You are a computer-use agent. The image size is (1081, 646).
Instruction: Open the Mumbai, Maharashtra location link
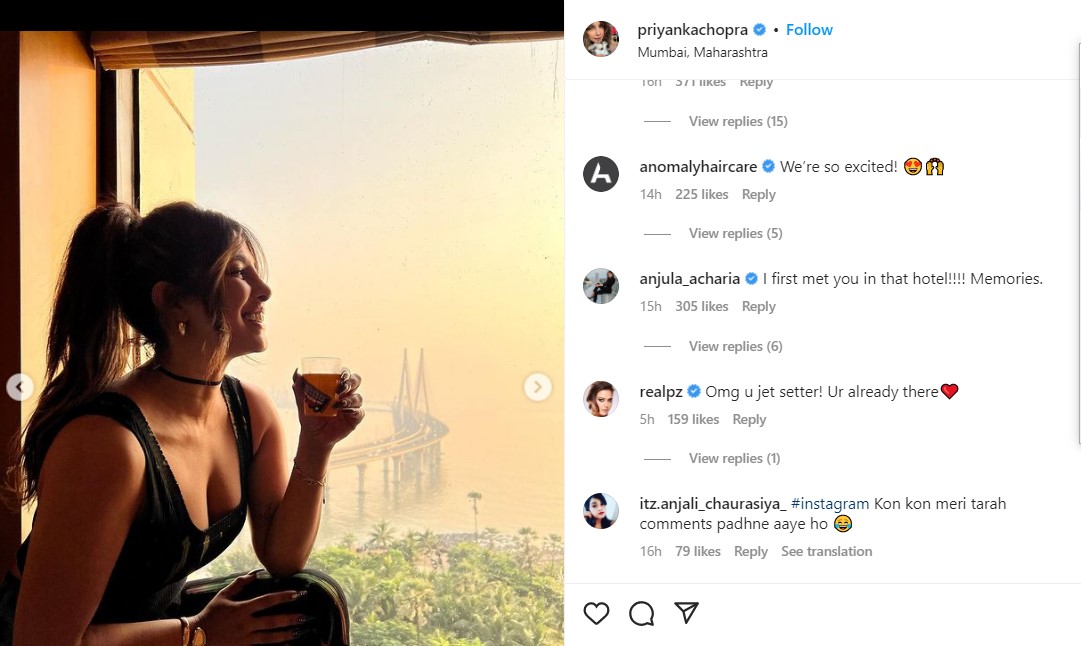[703, 52]
